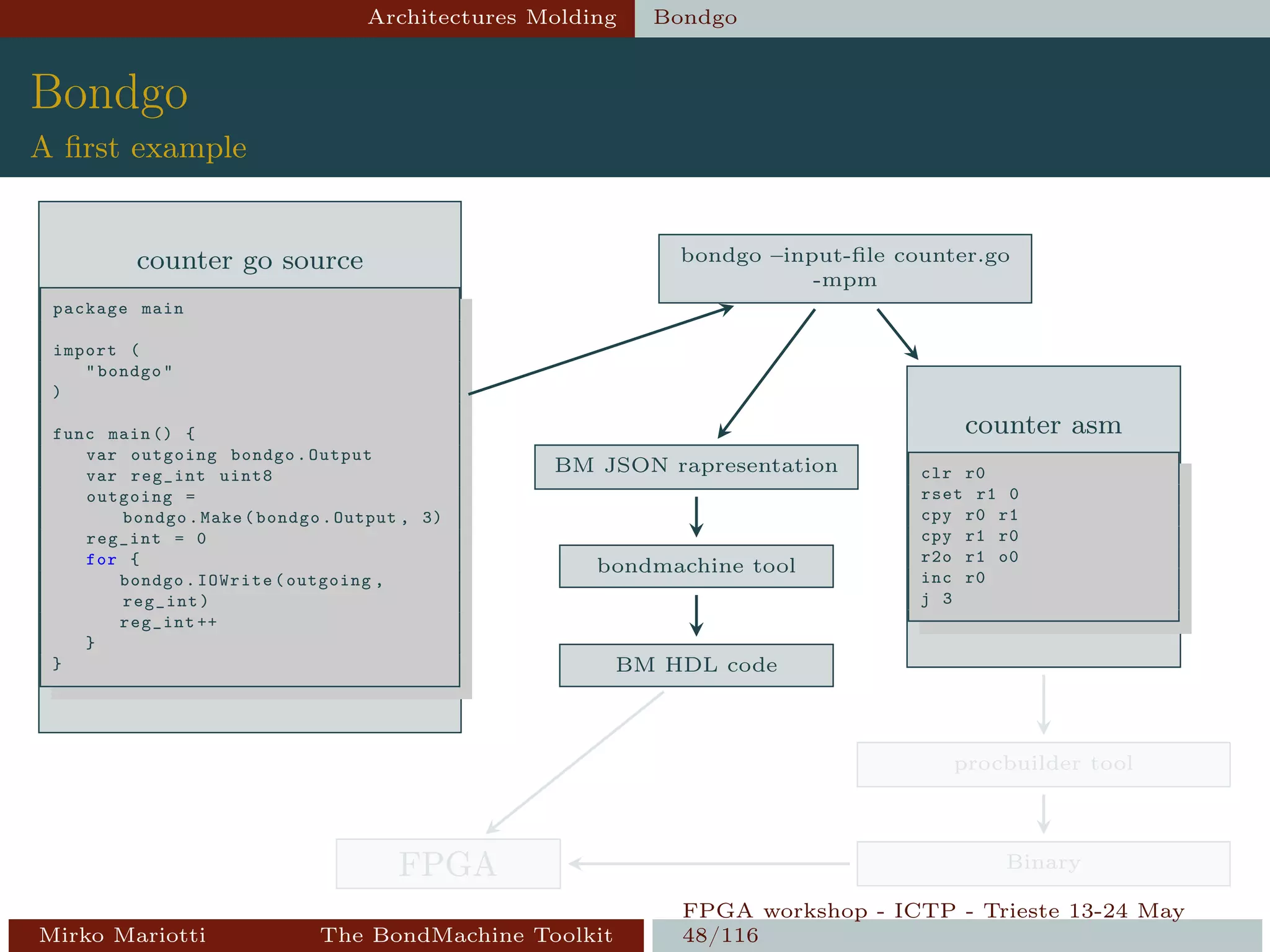Click the faded FPGA box
1270x952 pixels.
448,863
